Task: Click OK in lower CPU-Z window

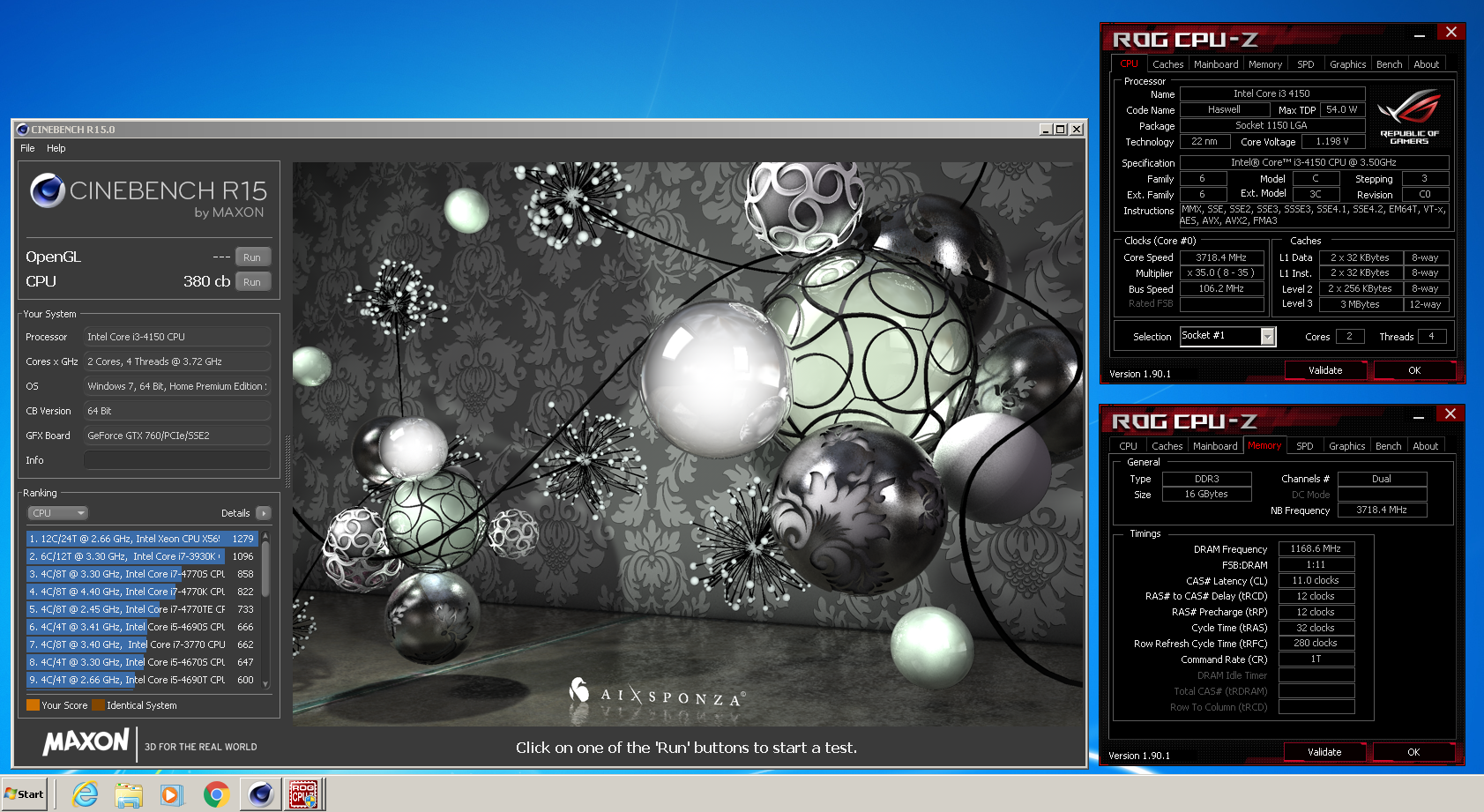Action: pos(1413,752)
